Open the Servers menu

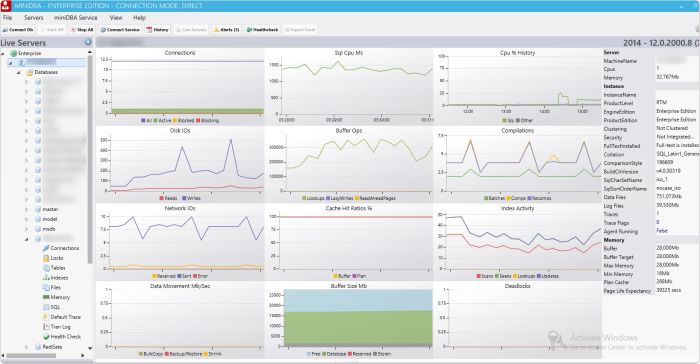(x=33, y=17)
